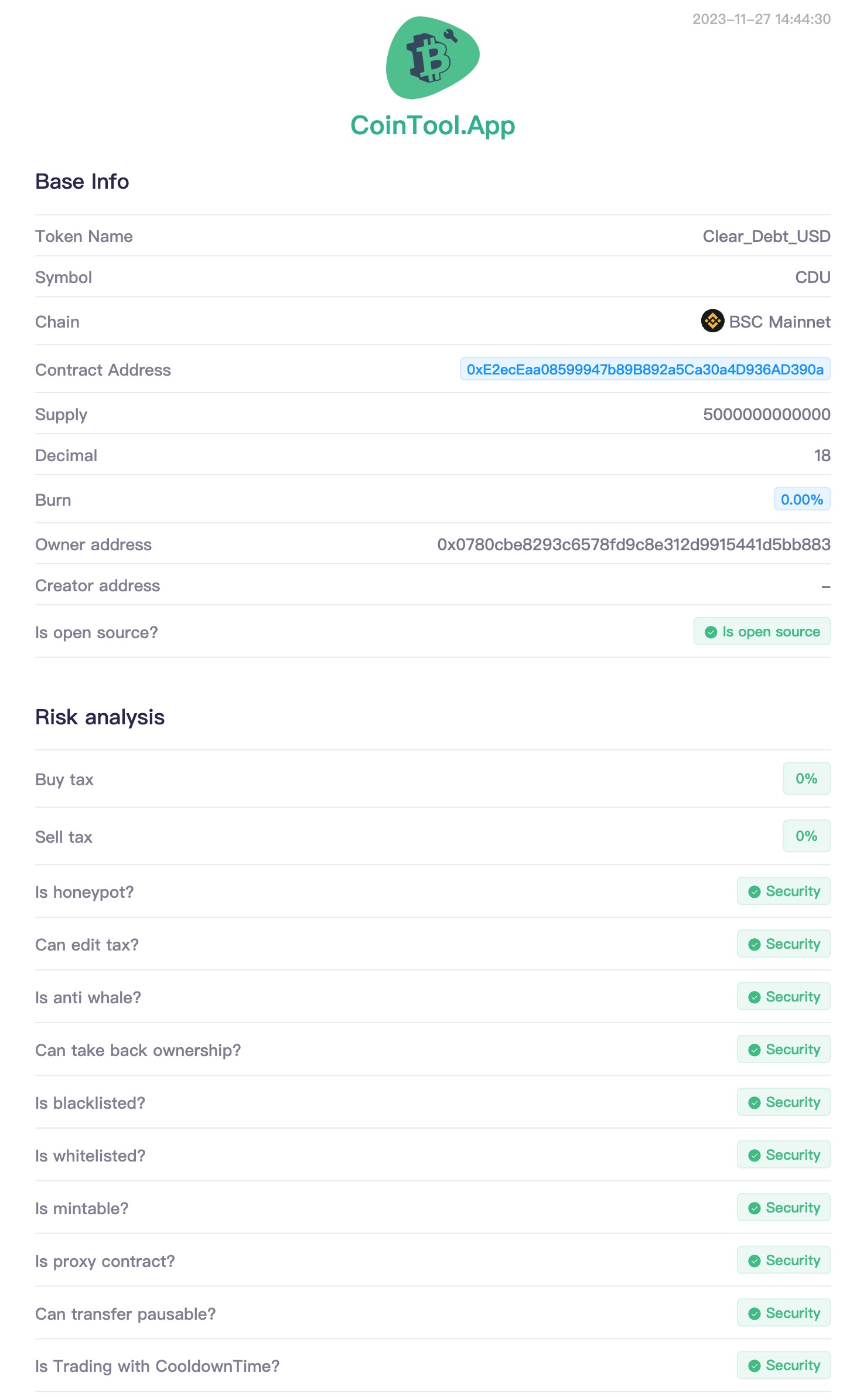
Task: Click the BSC Mainnet chain icon
Action: [x=712, y=321]
